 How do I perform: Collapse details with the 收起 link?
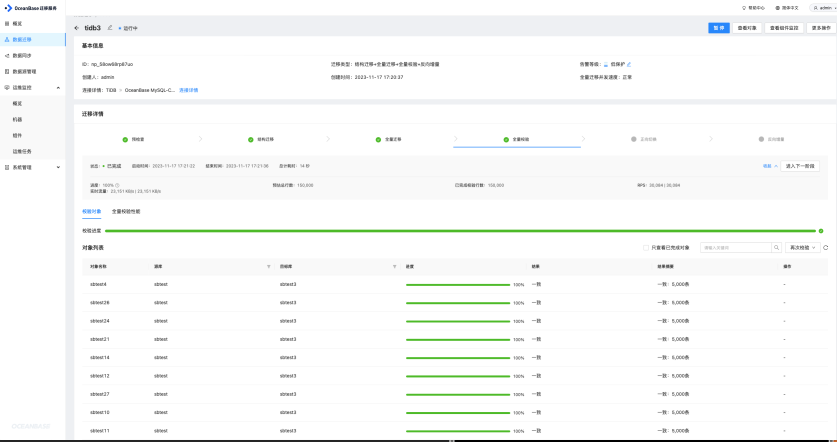[769, 166]
